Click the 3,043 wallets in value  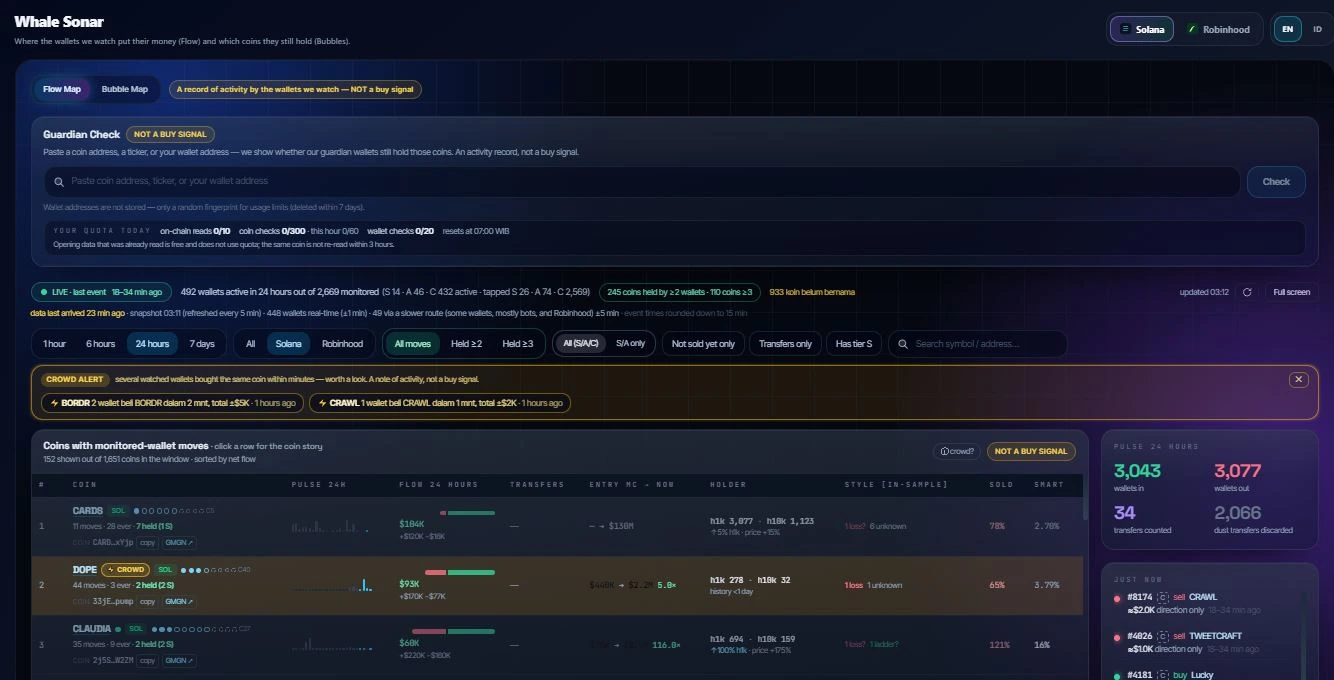1137,471
